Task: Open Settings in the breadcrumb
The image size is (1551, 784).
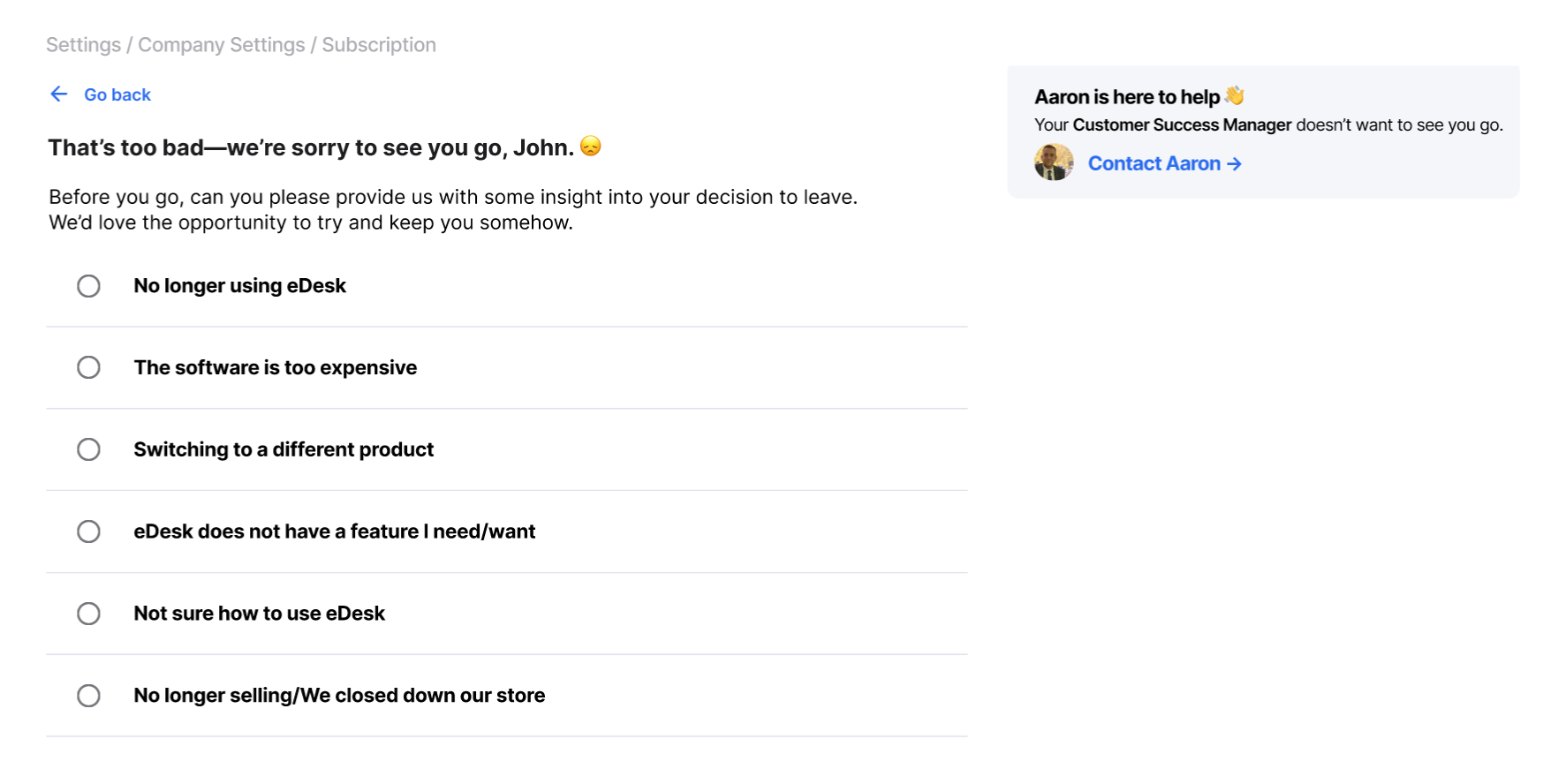Action: pyautogui.click(x=83, y=45)
